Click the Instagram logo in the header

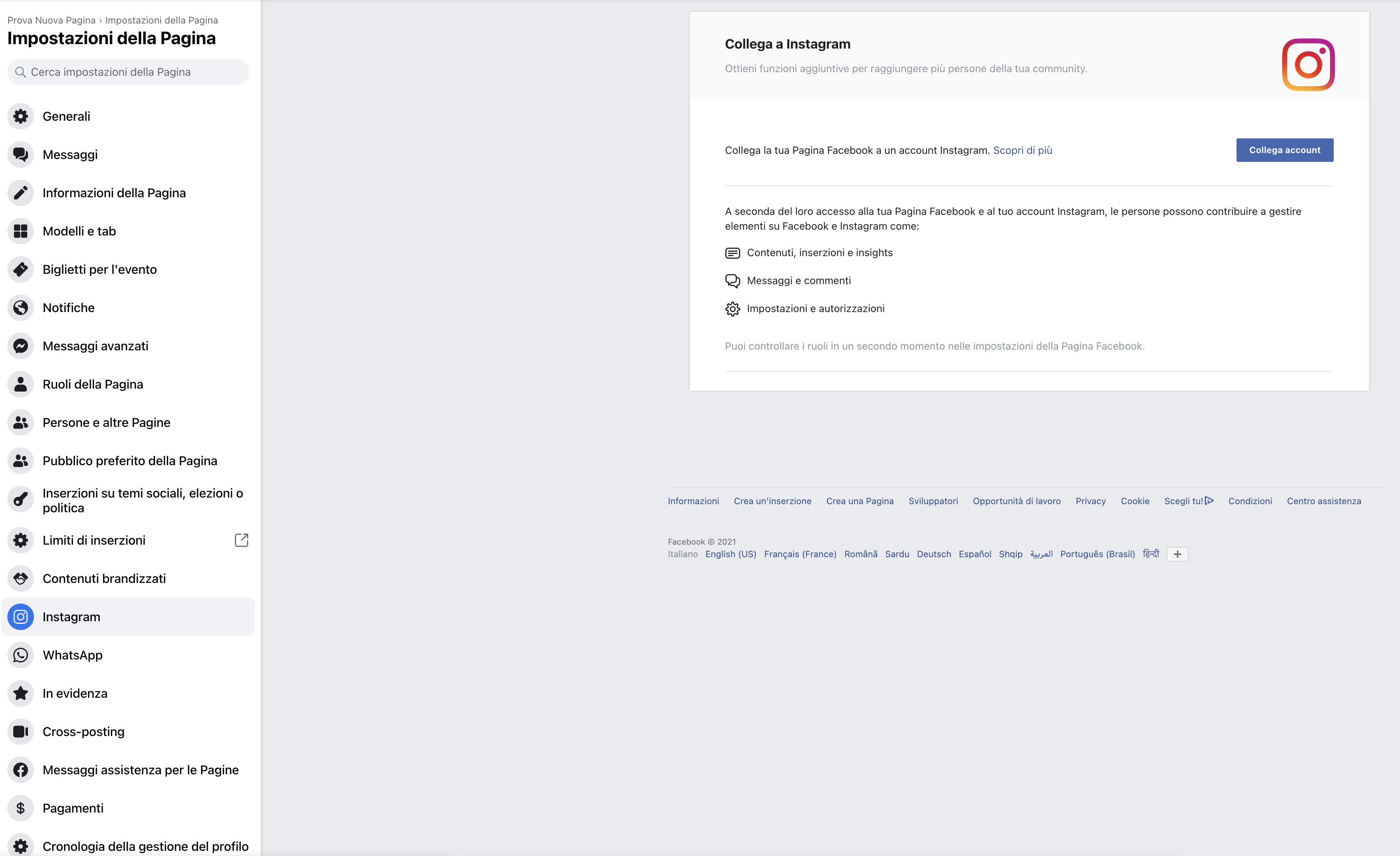pyautogui.click(x=1307, y=65)
